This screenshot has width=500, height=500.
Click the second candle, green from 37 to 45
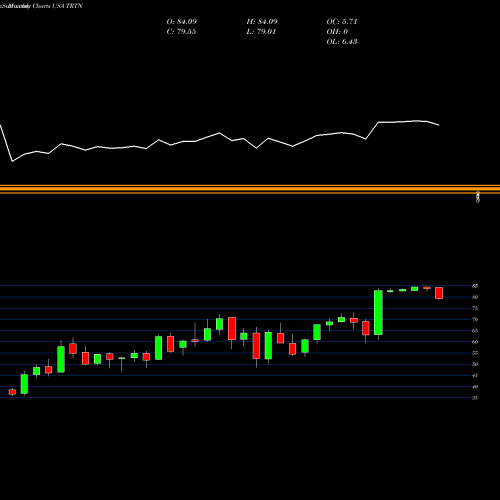pyautogui.click(x=24, y=384)
